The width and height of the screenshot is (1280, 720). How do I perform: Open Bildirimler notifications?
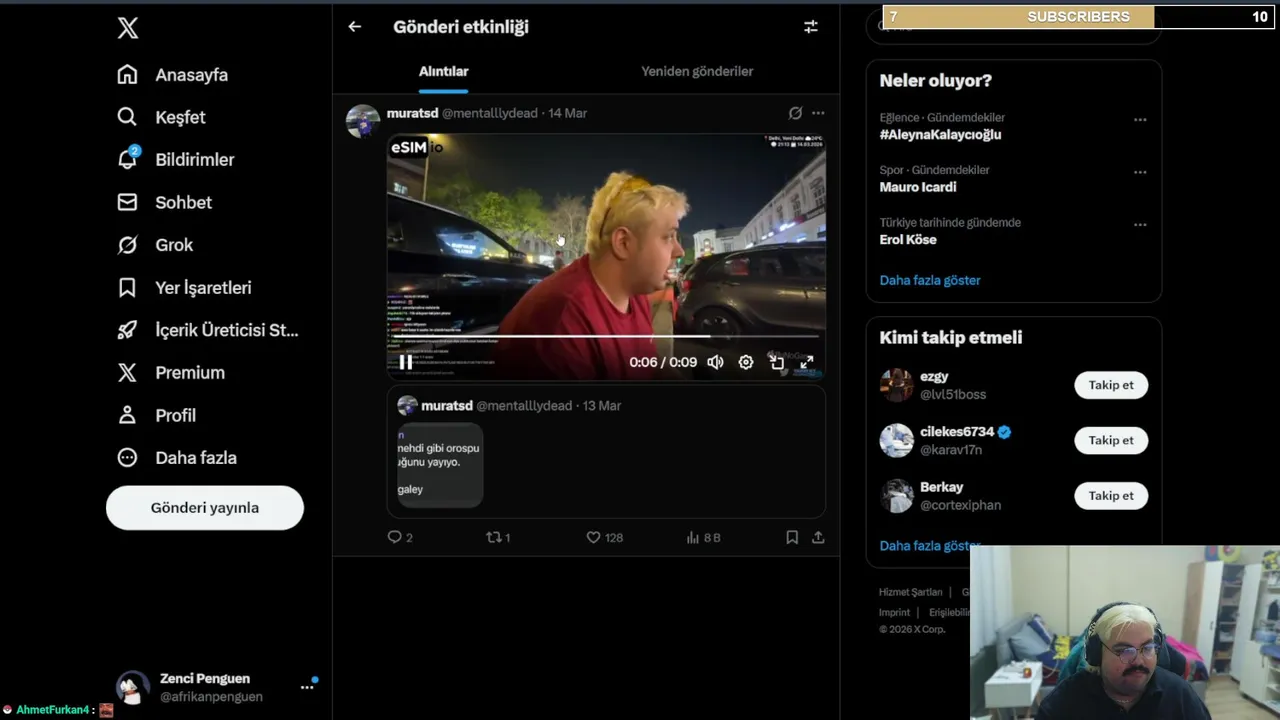[x=176, y=160]
